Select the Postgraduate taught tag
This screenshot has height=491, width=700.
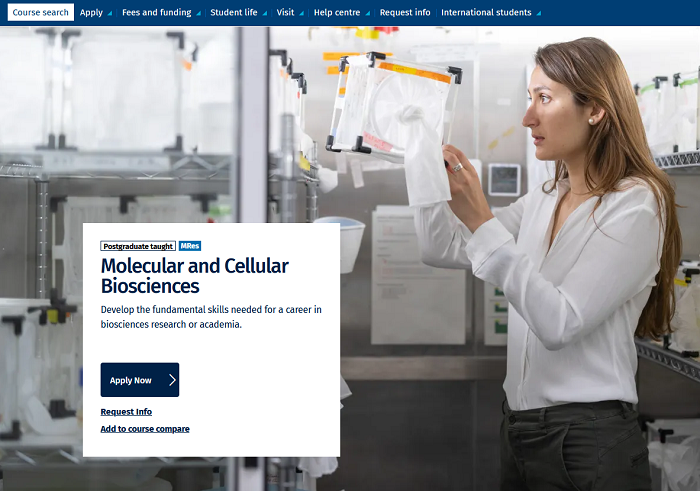[x=138, y=246]
